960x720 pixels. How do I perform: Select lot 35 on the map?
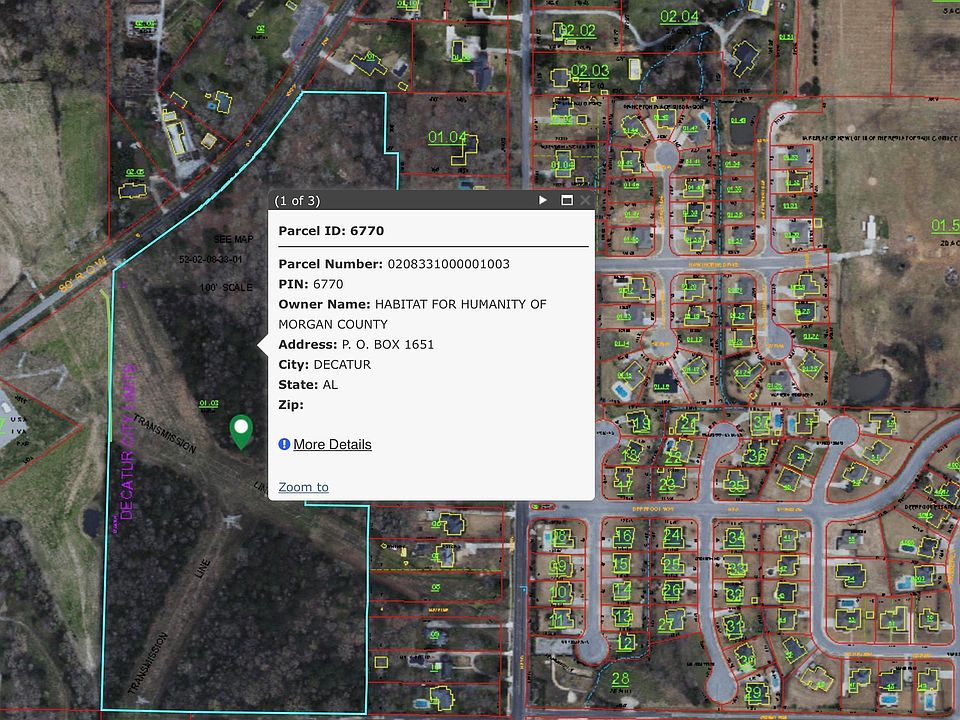point(737,486)
